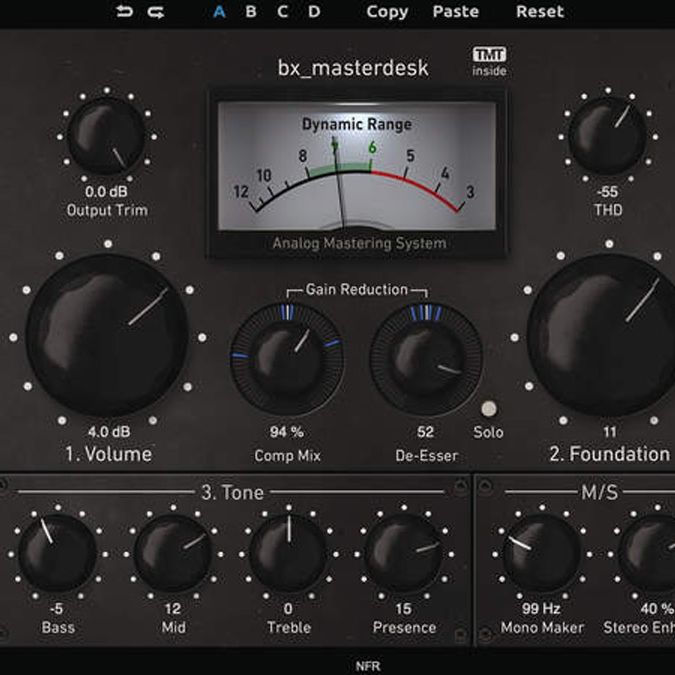Click the Output Trim knob
The width and height of the screenshot is (675, 675).
pyautogui.click(x=107, y=136)
